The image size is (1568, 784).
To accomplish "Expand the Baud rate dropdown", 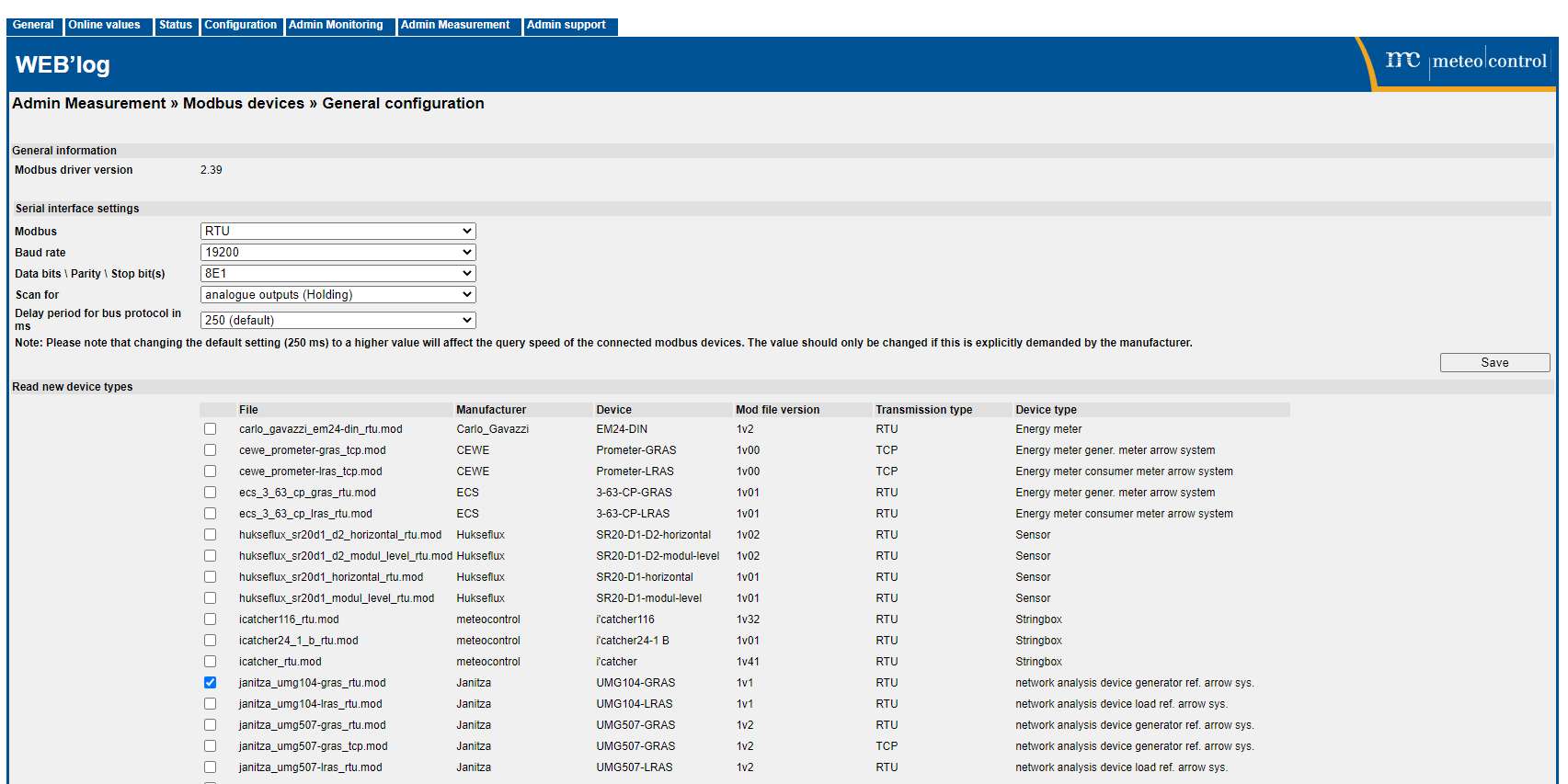I will coord(338,253).
